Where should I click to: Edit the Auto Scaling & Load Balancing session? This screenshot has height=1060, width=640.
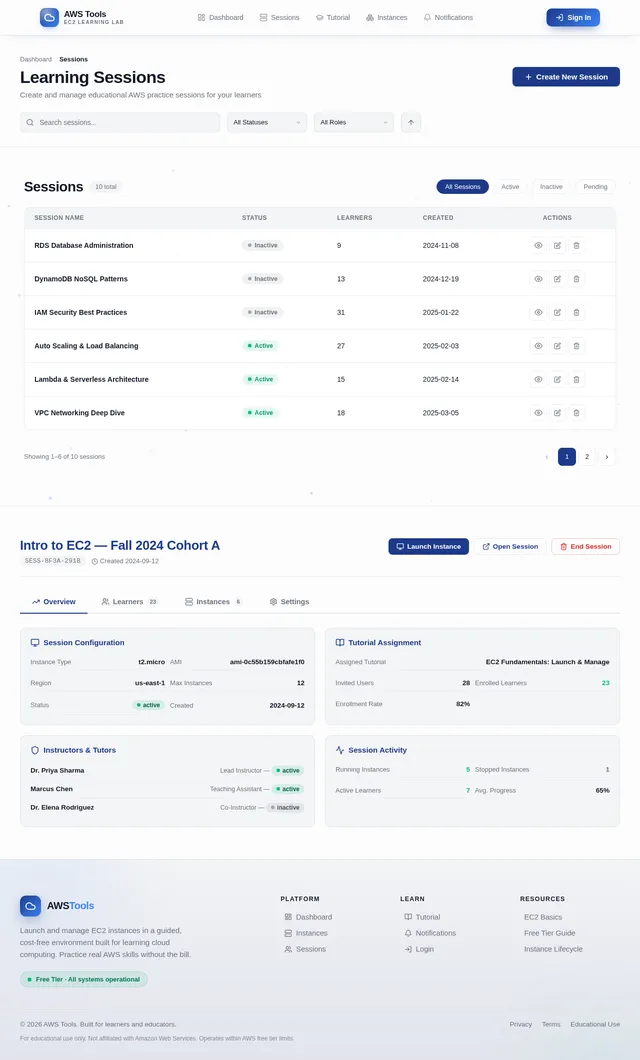pyautogui.click(x=557, y=345)
